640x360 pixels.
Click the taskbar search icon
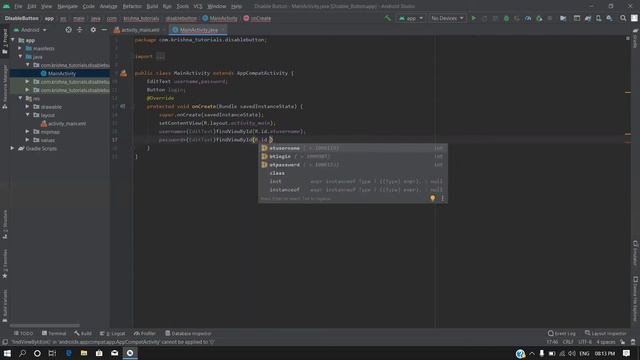(22, 353)
